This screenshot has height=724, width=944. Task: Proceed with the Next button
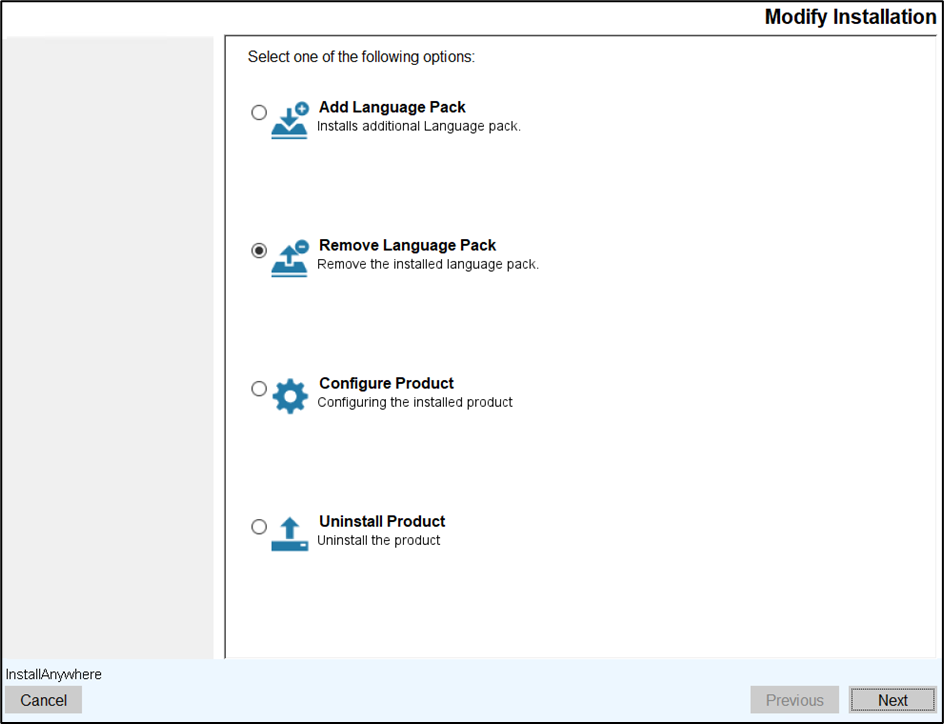892,700
